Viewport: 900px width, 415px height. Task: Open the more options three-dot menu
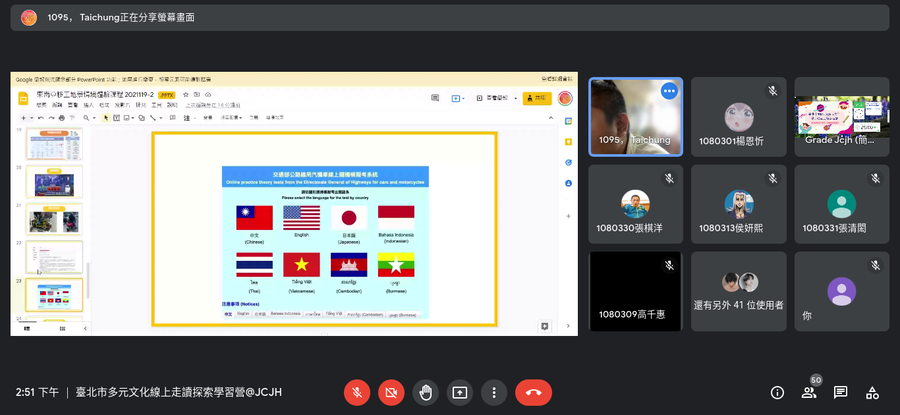[493, 392]
